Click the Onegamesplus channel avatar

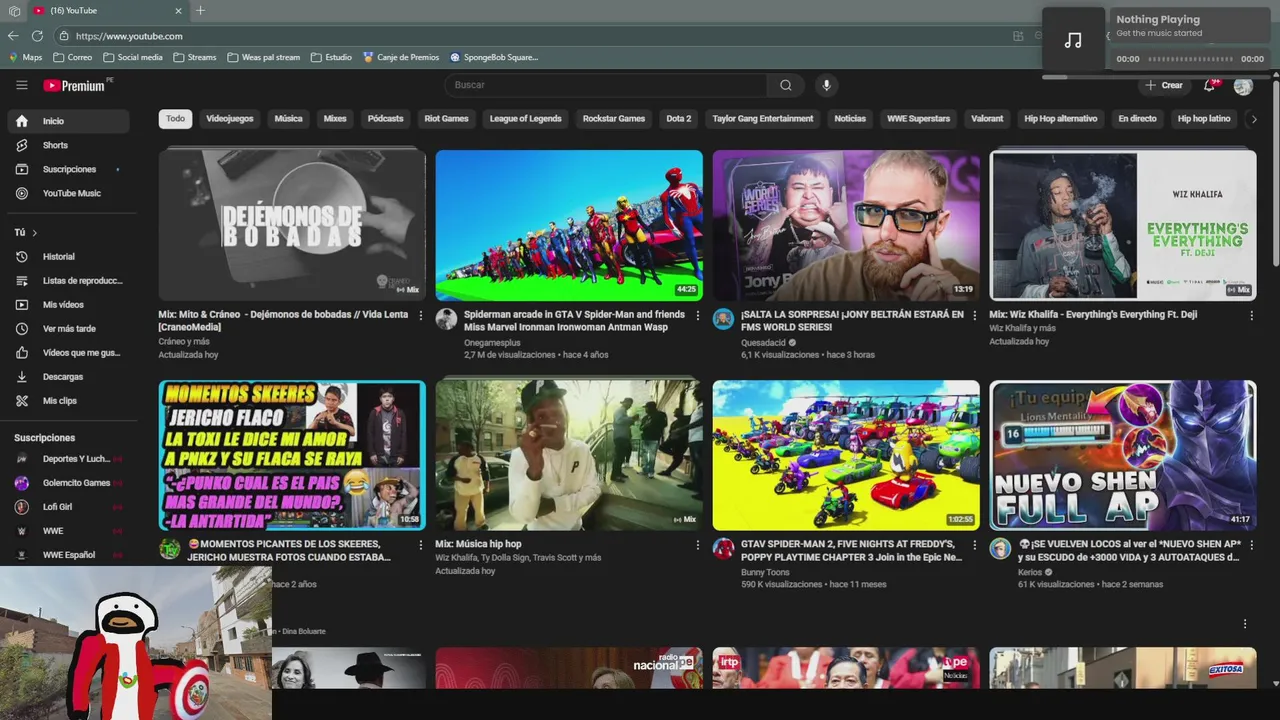(x=446, y=319)
